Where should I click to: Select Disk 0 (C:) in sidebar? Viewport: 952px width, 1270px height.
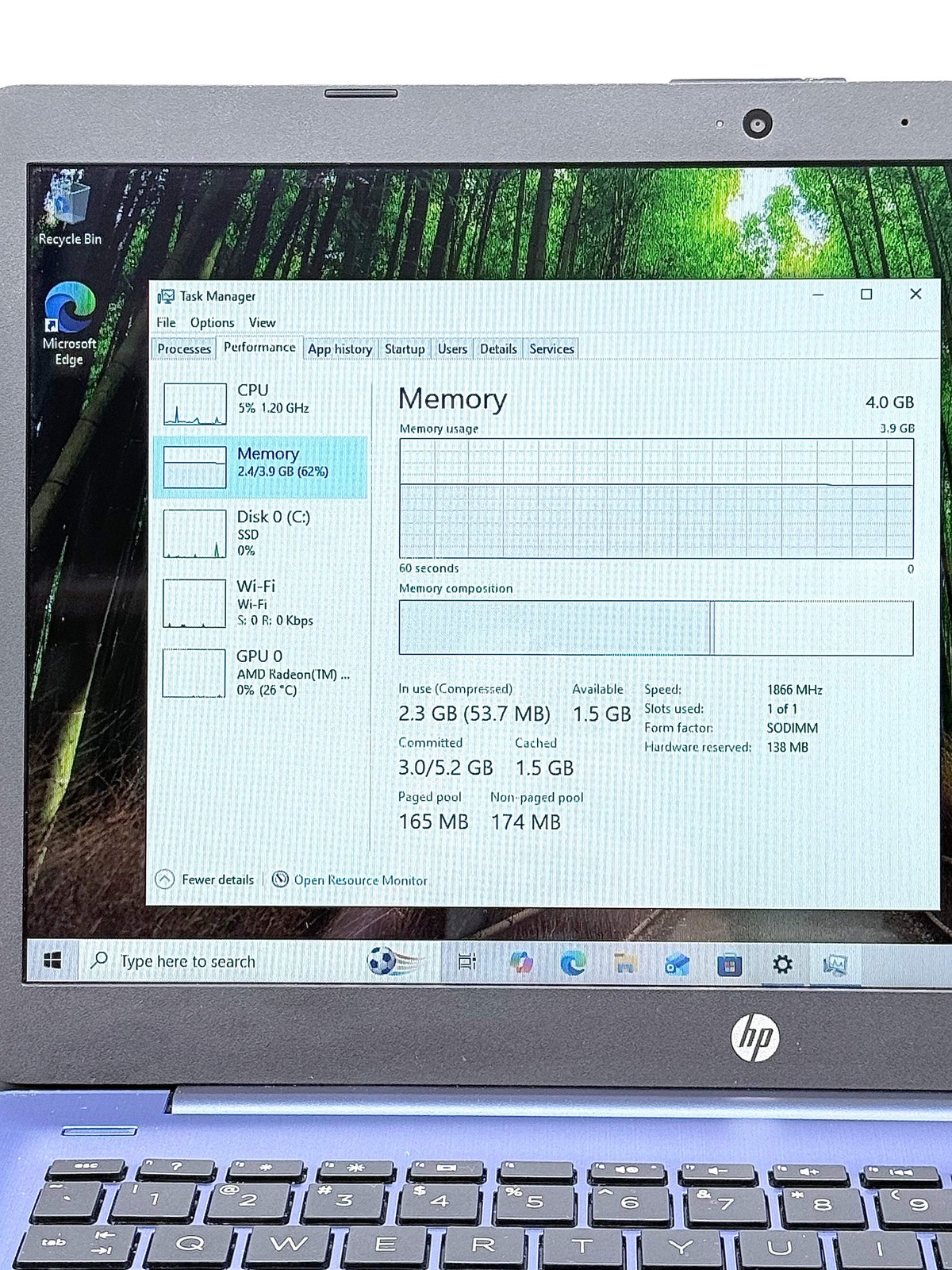click(260, 533)
